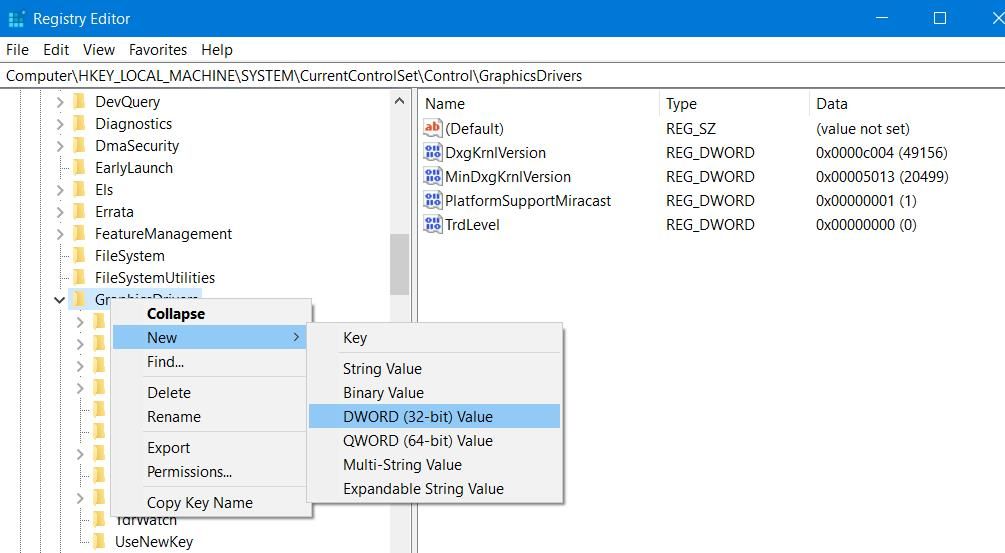Click the registry path address bar

(x=500, y=76)
